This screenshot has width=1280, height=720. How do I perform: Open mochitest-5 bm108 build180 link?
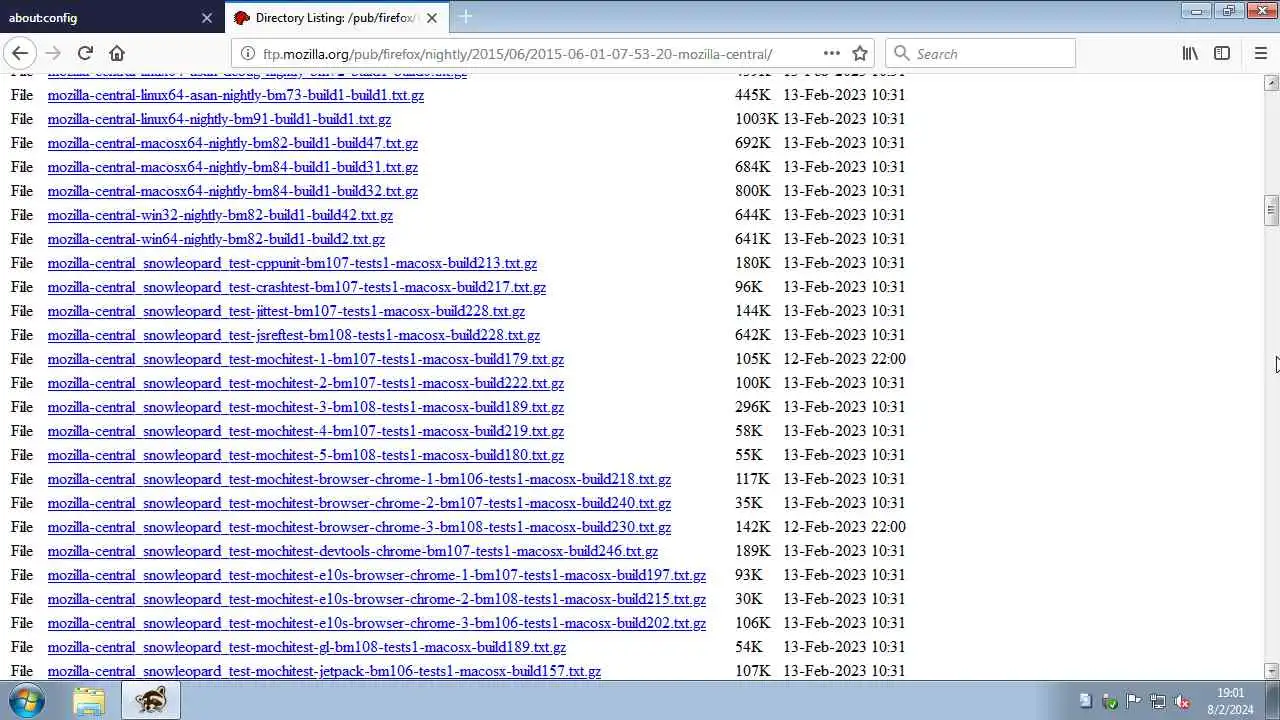click(306, 455)
